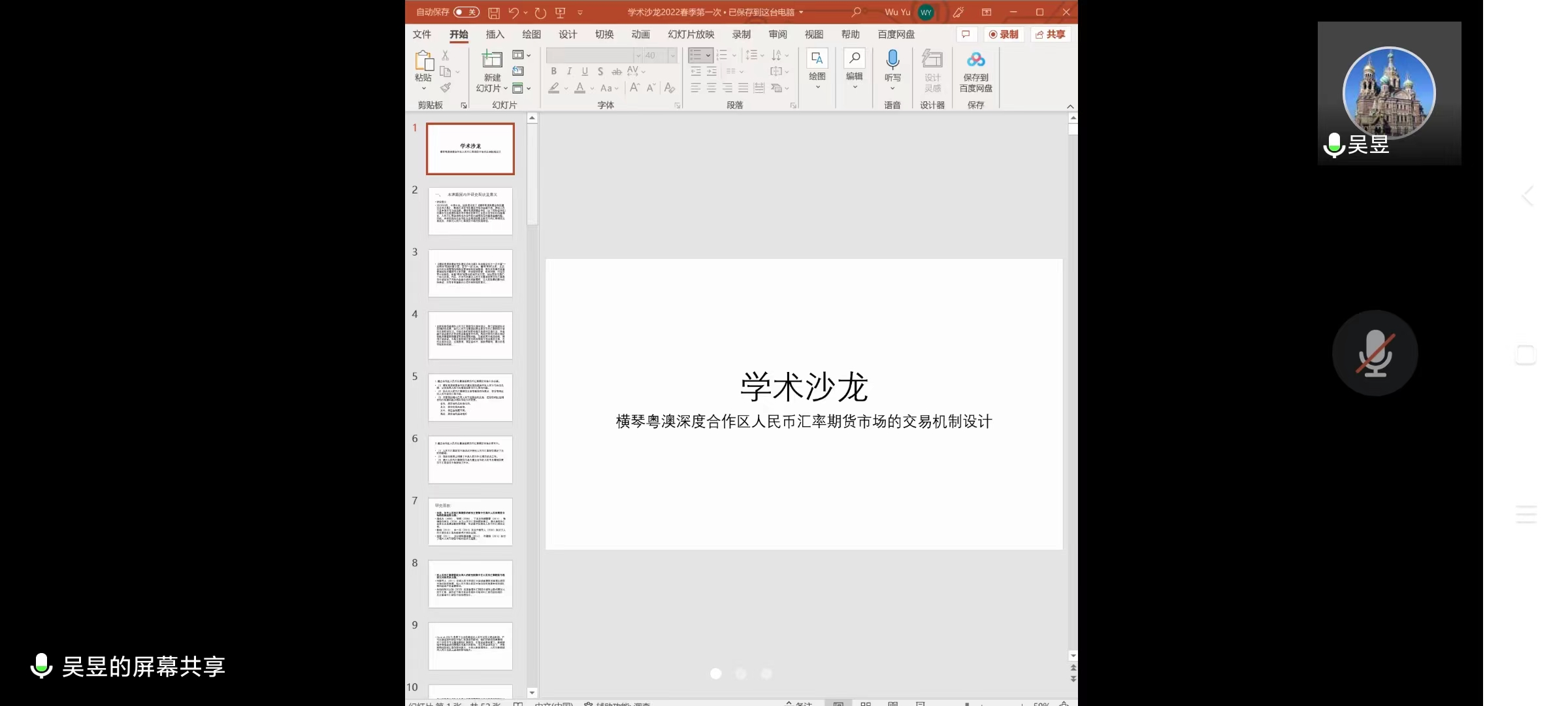Open the font size dropdown
The image size is (1568, 706).
click(672, 56)
